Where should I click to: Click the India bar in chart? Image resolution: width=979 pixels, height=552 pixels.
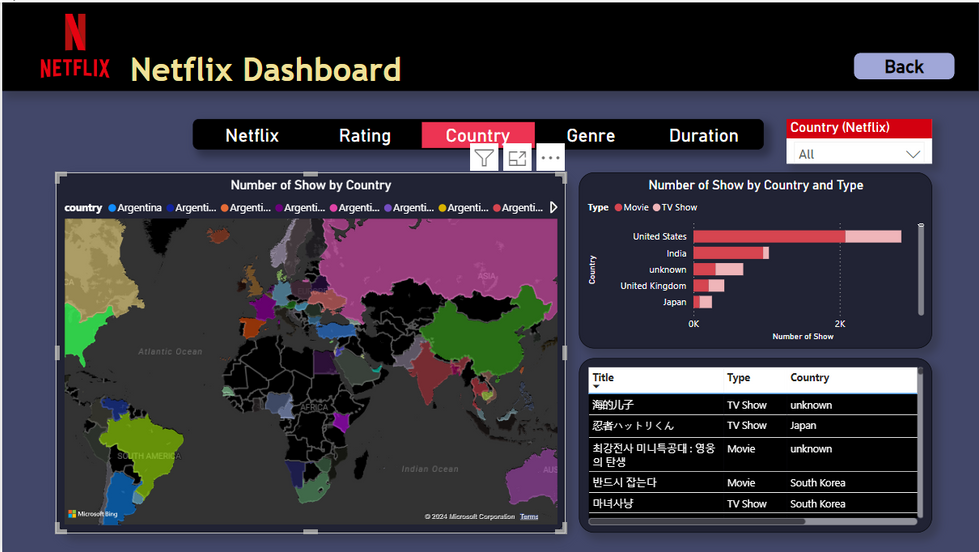(x=731, y=253)
